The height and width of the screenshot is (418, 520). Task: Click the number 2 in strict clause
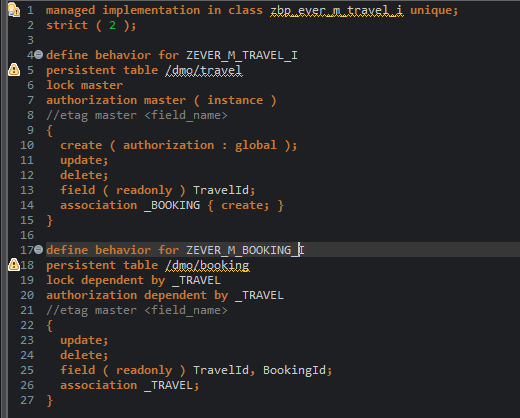[x=113, y=25]
